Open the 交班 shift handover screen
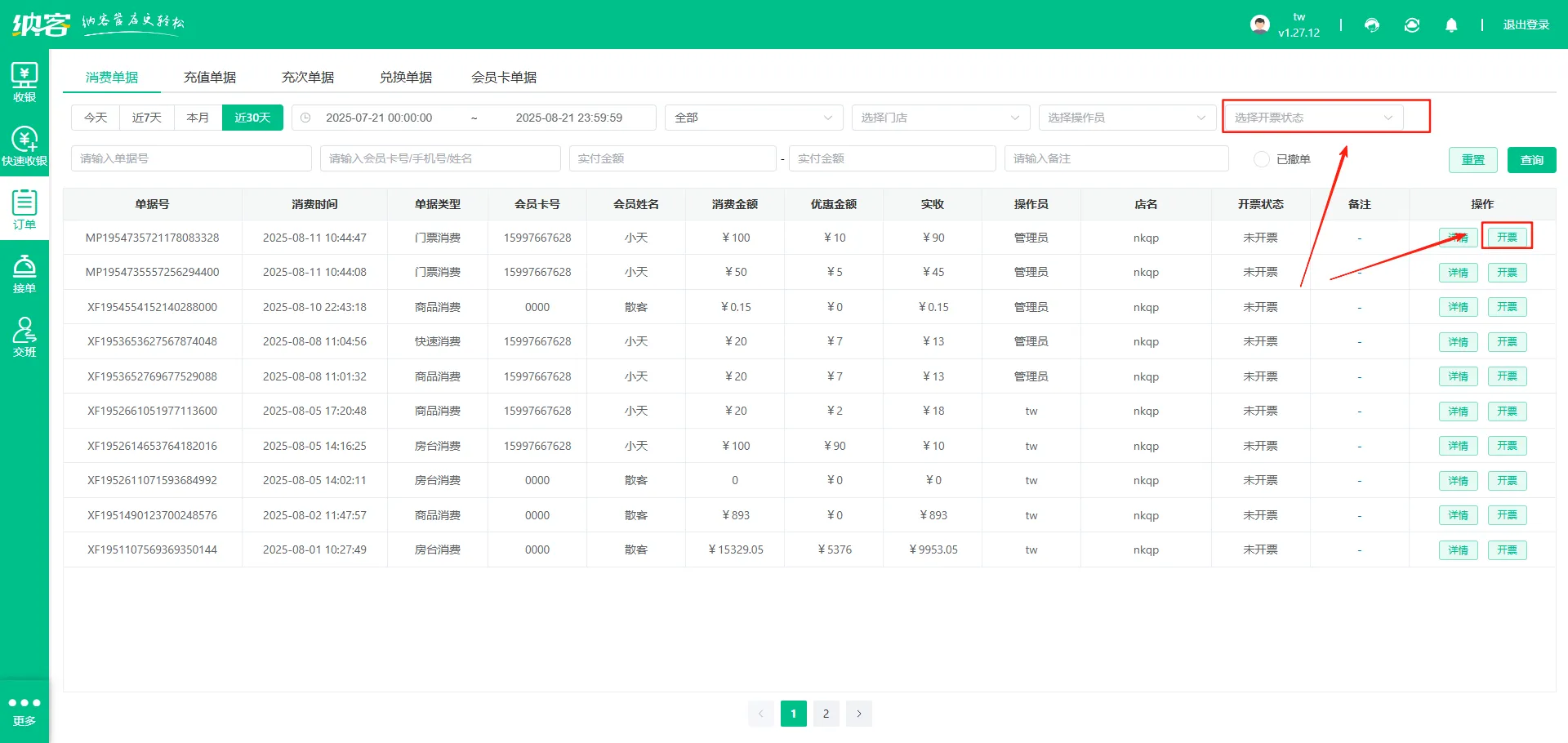 tap(24, 337)
